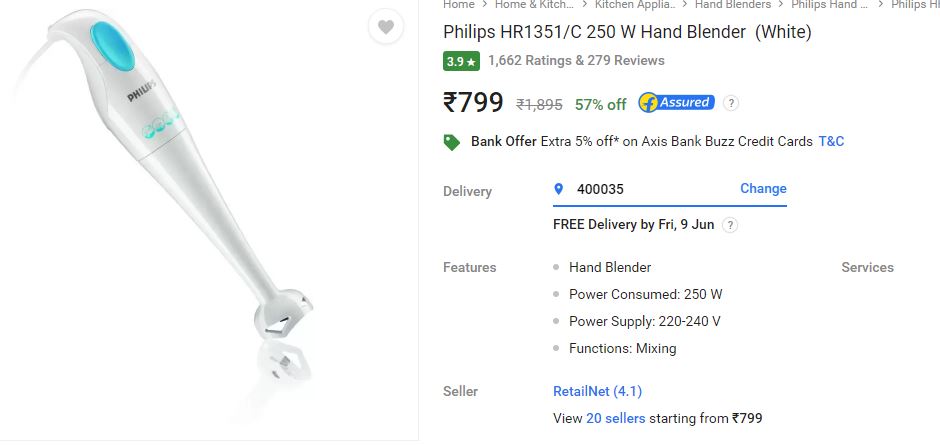Image resolution: width=940 pixels, height=445 pixels.
Task: Click the product title Philips HR1351/C
Action: click(627, 32)
